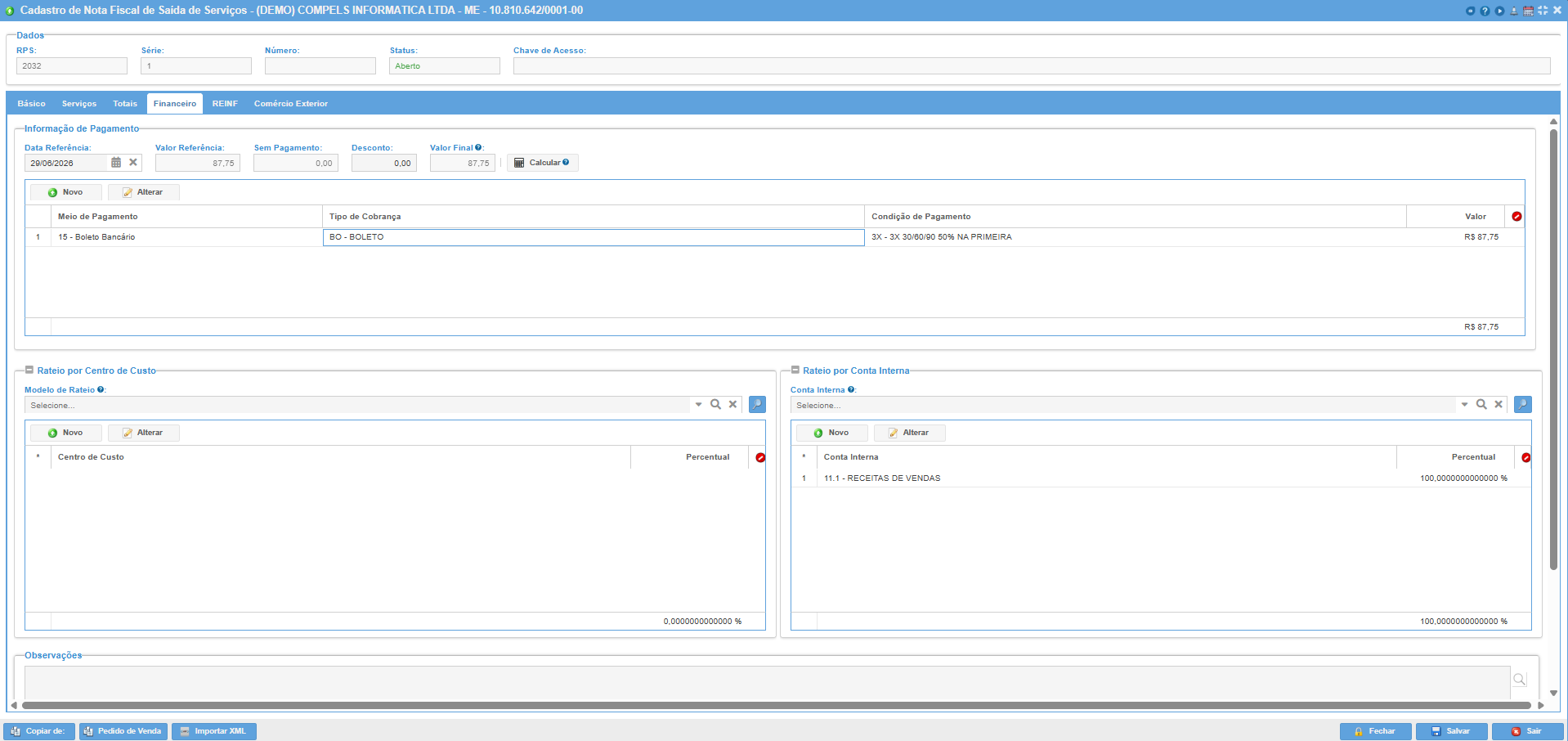Image resolution: width=1568 pixels, height=741 pixels.
Task: Switch to Totais tab
Action: [x=125, y=104]
